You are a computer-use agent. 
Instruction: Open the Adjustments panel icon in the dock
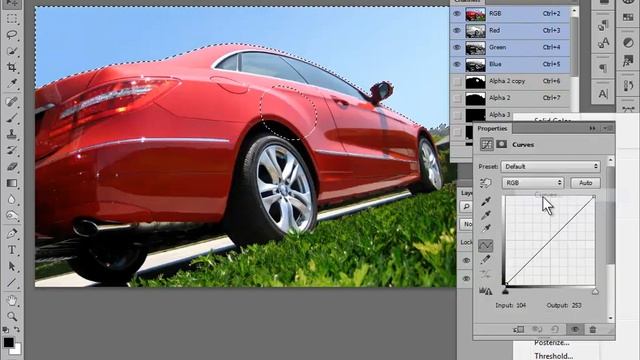point(629,43)
